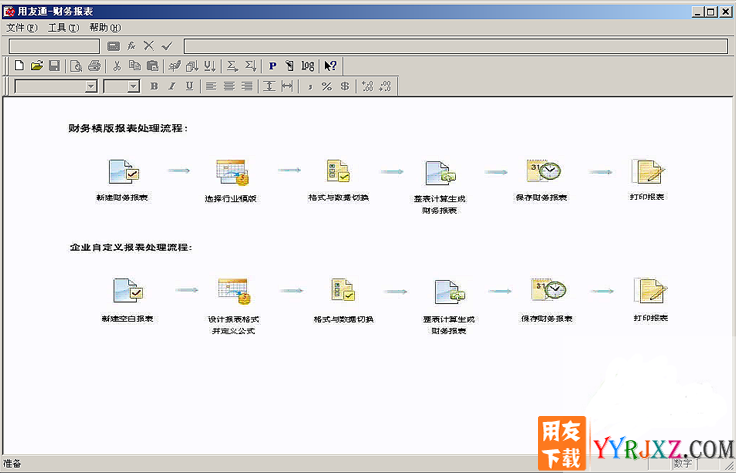Viewport: 736px width, 473px height.
Task: Click 保存财务报表 in the bottom flow
Action: [547, 300]
